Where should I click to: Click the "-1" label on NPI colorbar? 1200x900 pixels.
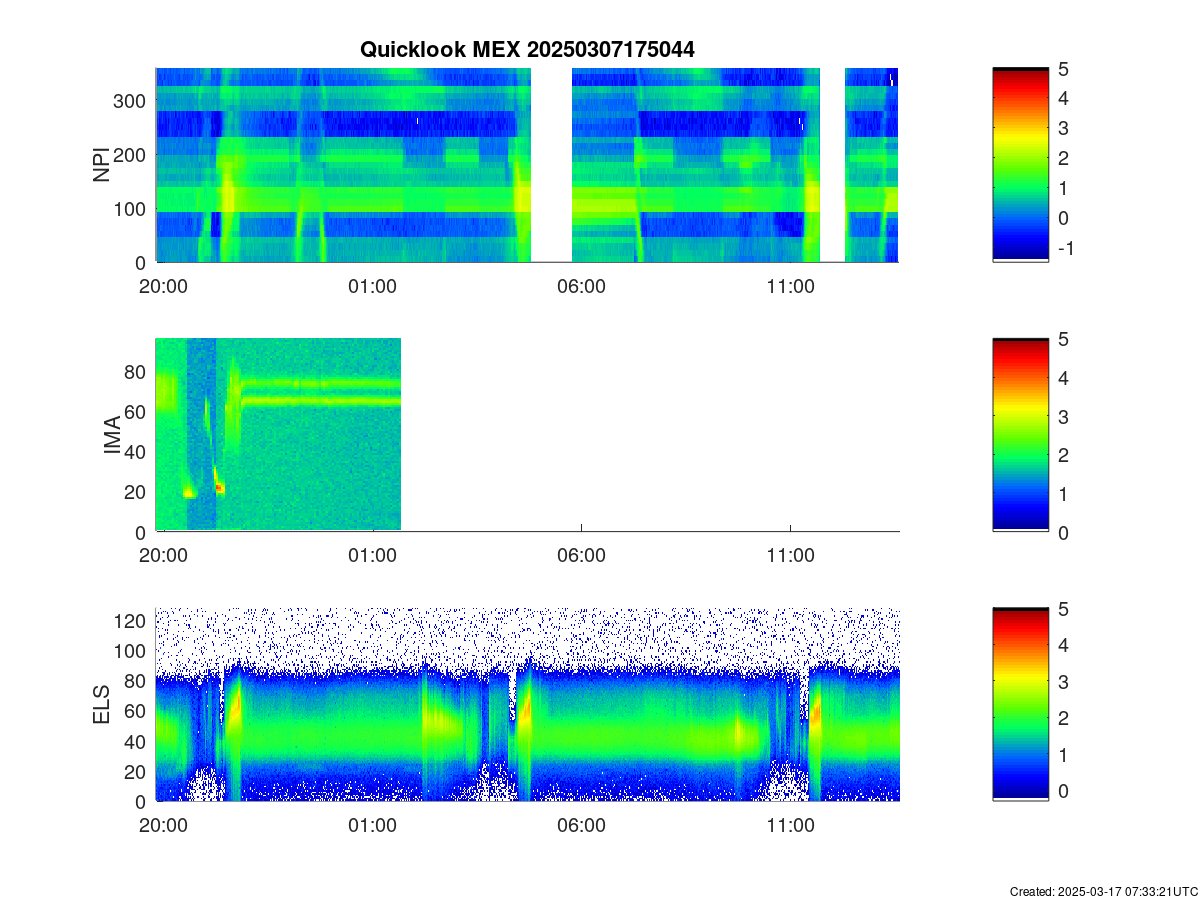pos(1065,249)
